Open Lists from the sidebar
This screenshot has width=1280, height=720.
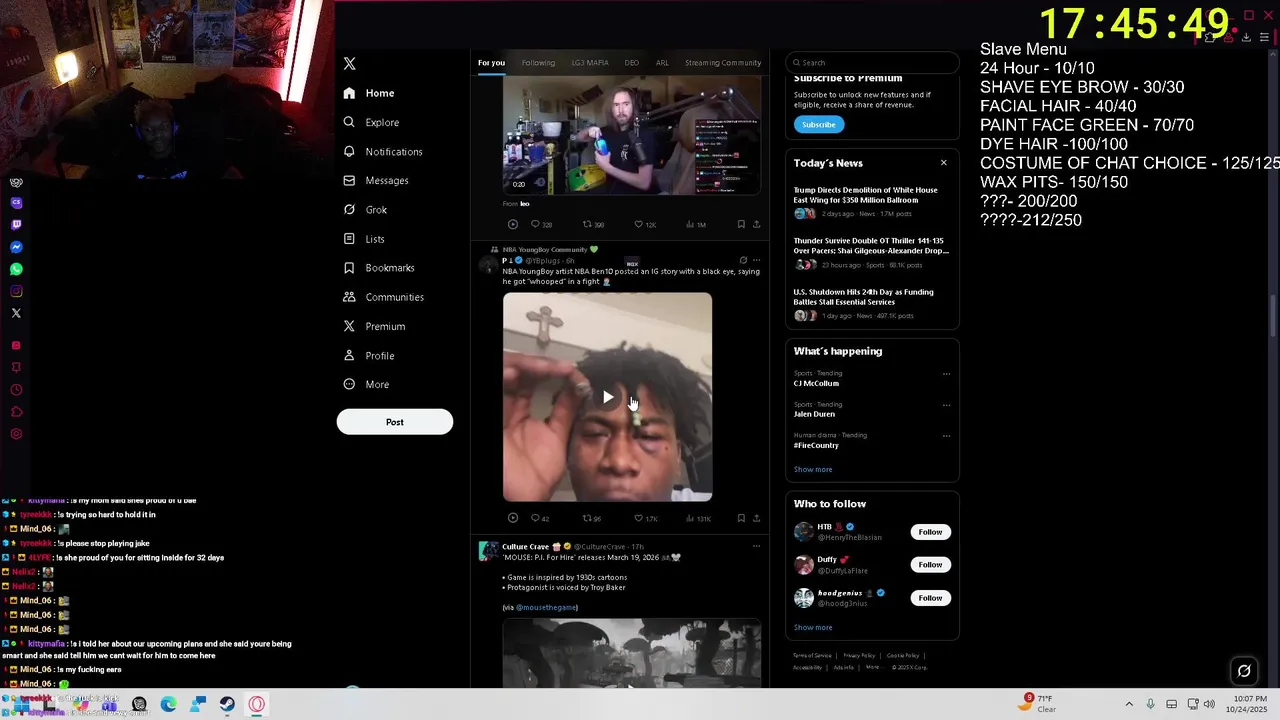click(364, 238)
